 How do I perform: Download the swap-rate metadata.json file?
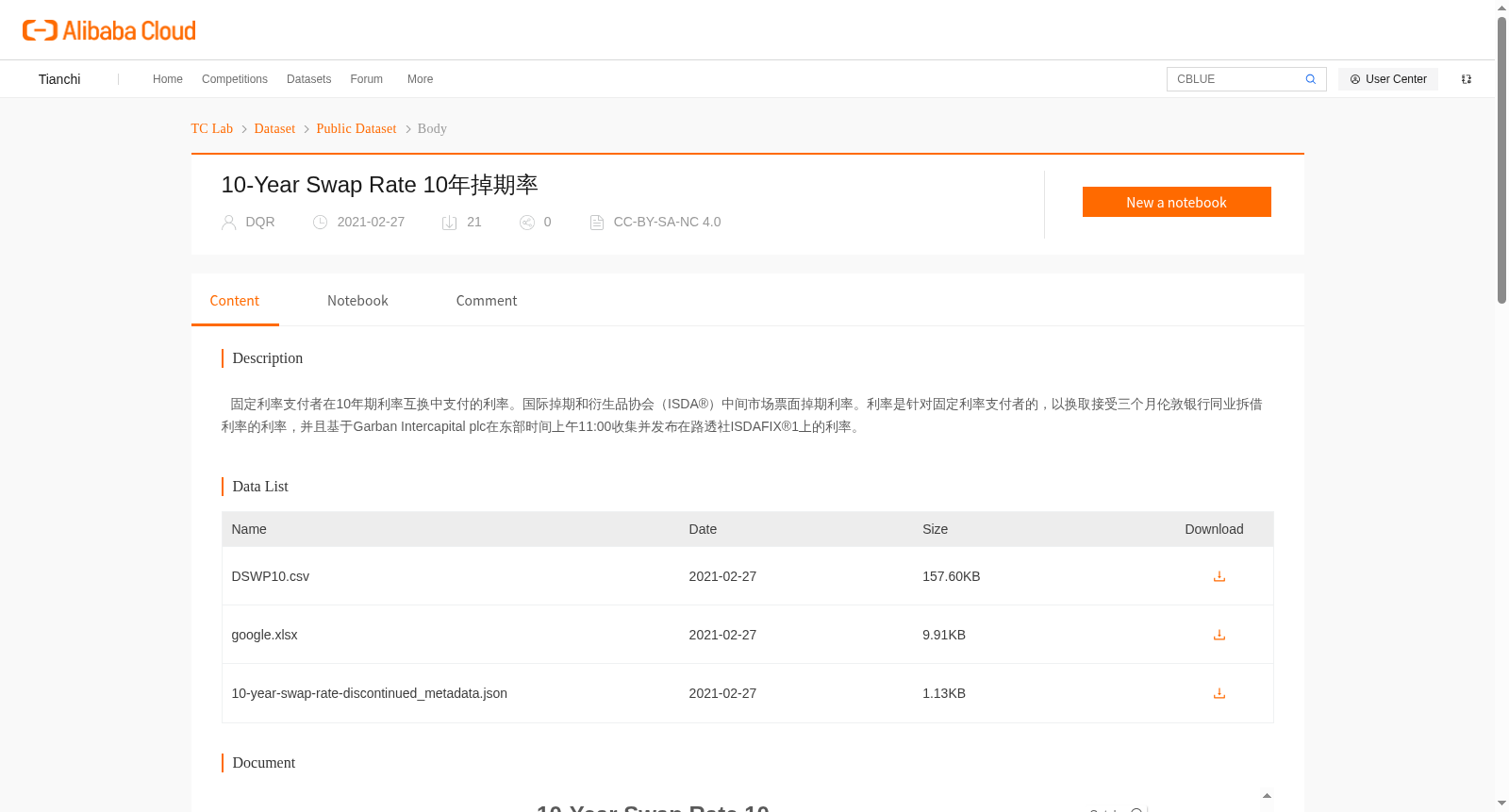click(1219, 693)
